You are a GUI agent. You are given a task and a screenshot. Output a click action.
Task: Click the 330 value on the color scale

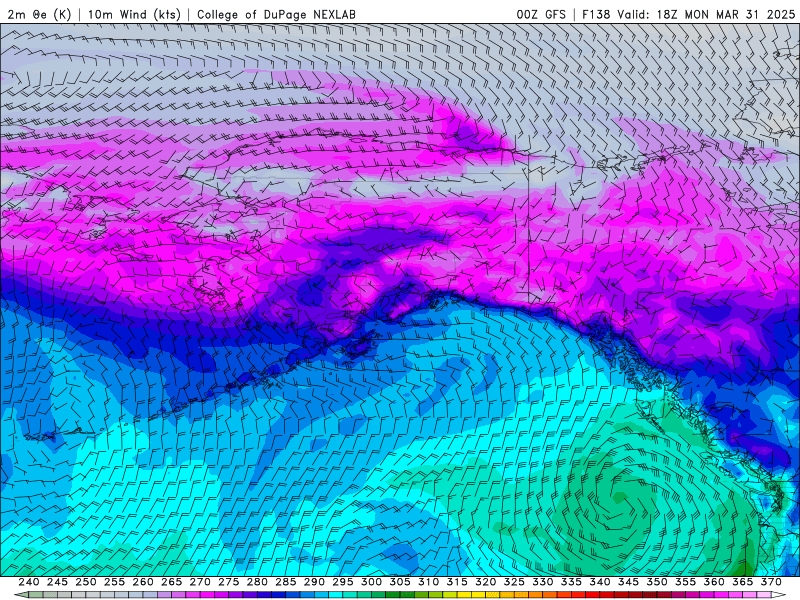(x=543, y=582)
